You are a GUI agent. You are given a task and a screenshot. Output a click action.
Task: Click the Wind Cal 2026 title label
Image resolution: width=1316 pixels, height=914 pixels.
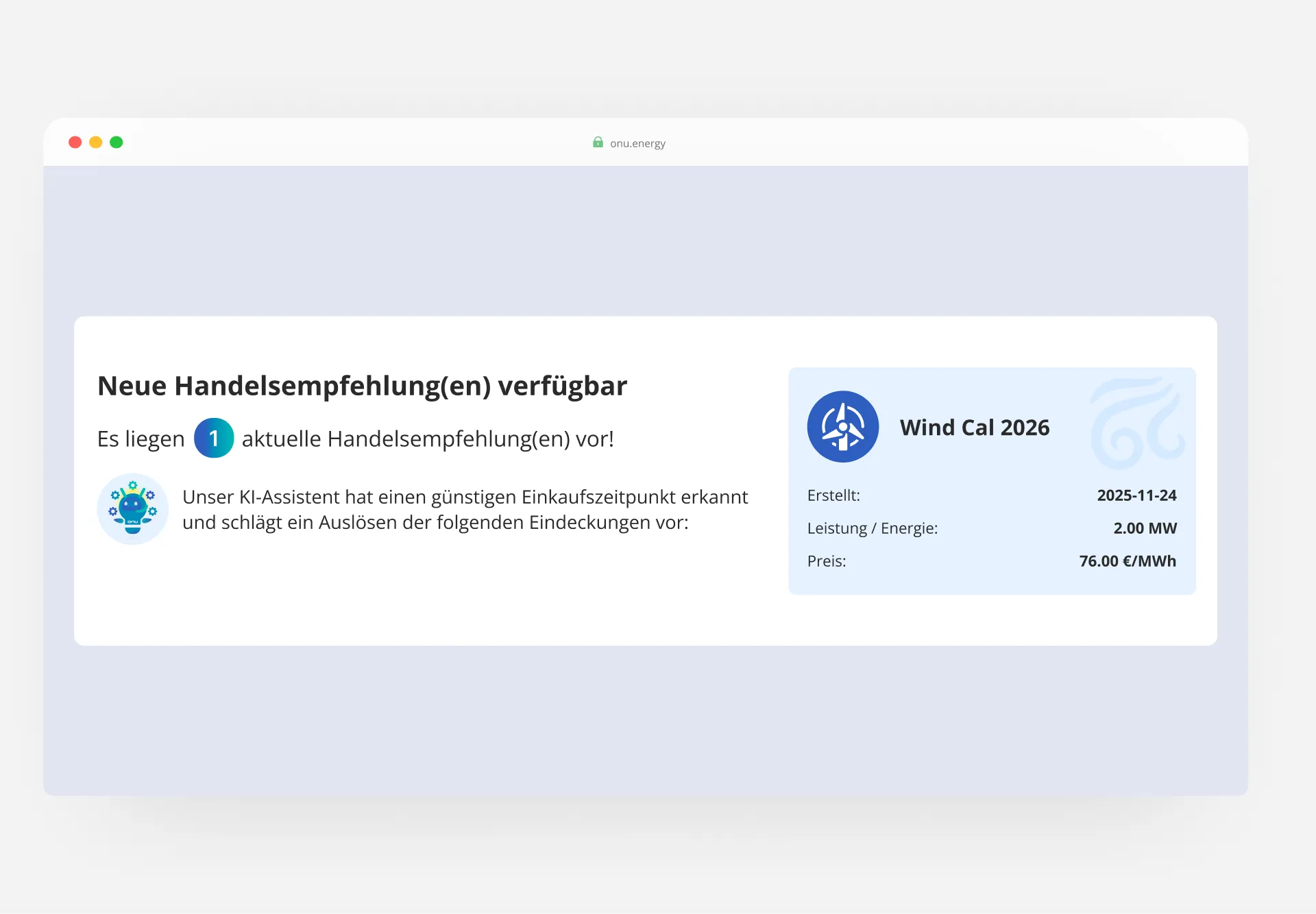click(x=975, y=427)
